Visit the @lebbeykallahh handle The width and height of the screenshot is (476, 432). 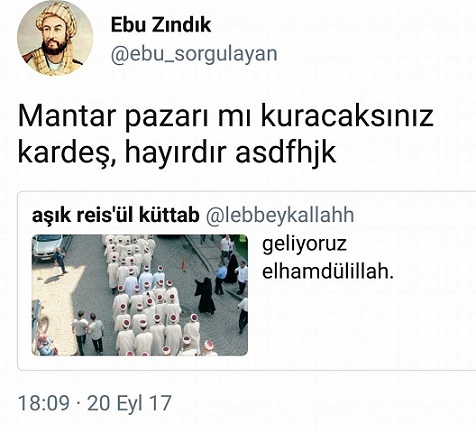coord(280,215)
